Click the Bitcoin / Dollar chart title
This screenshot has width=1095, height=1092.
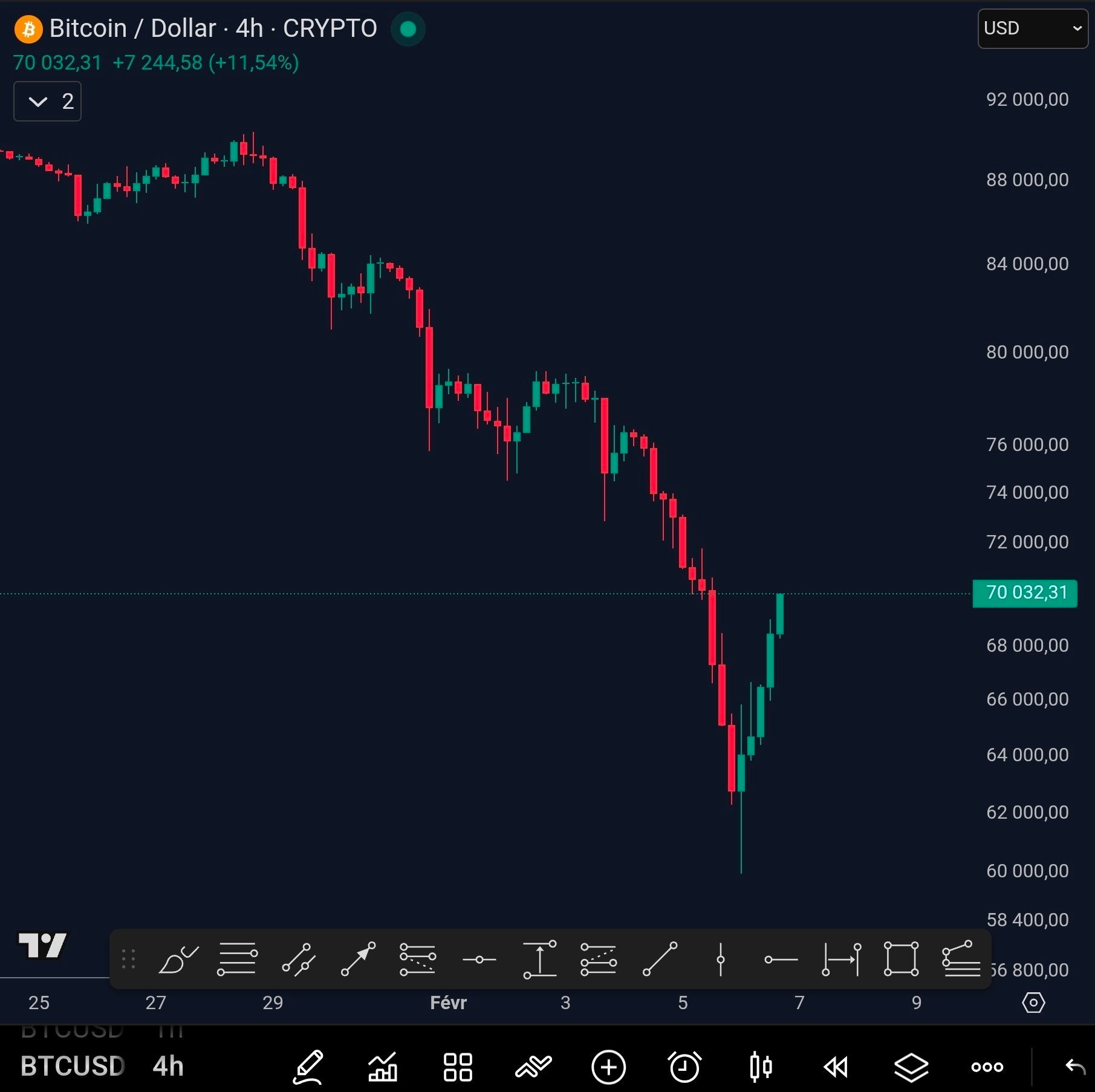point(213,28)
